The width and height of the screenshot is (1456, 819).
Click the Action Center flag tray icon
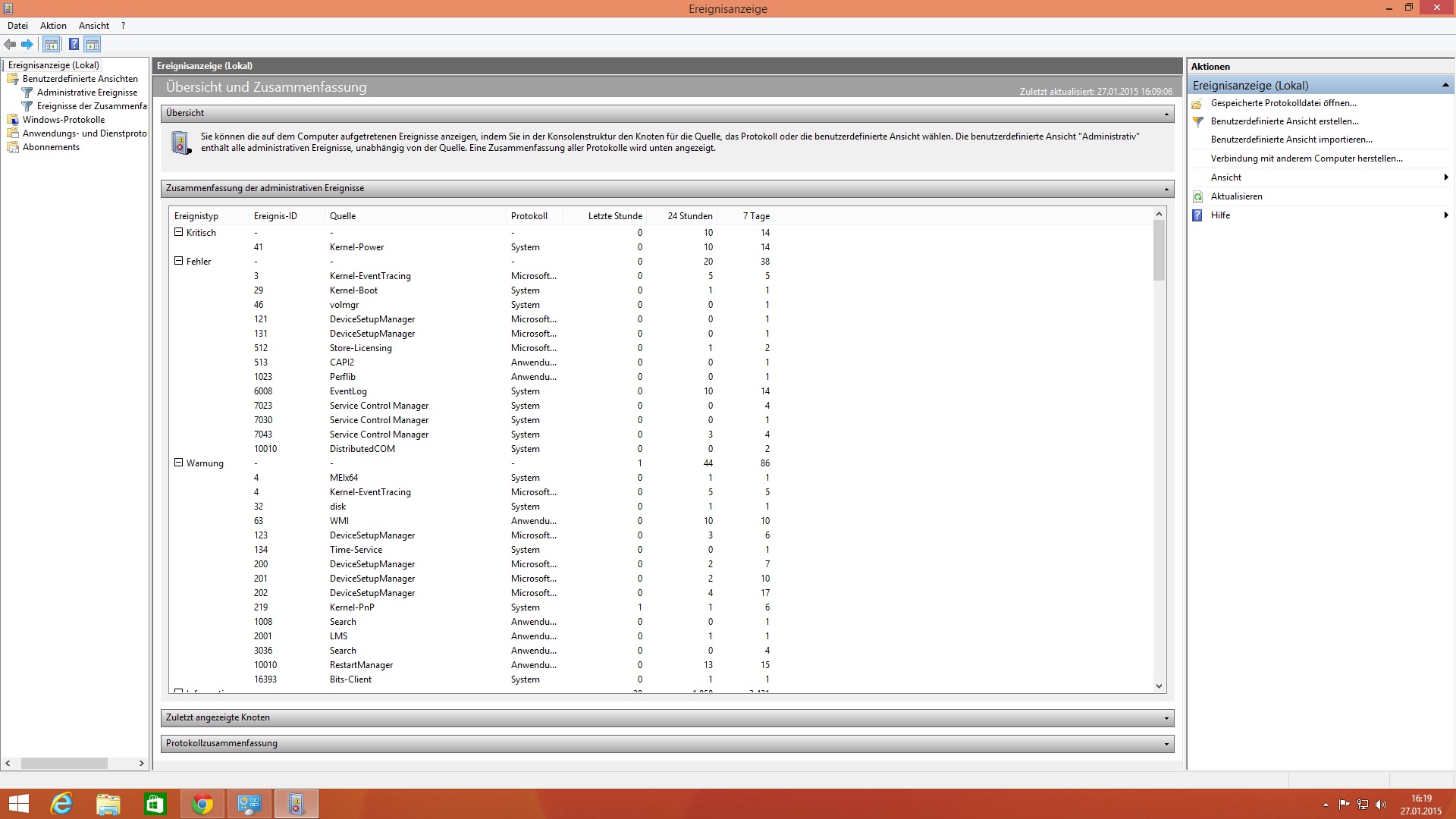coord(1344,805)
